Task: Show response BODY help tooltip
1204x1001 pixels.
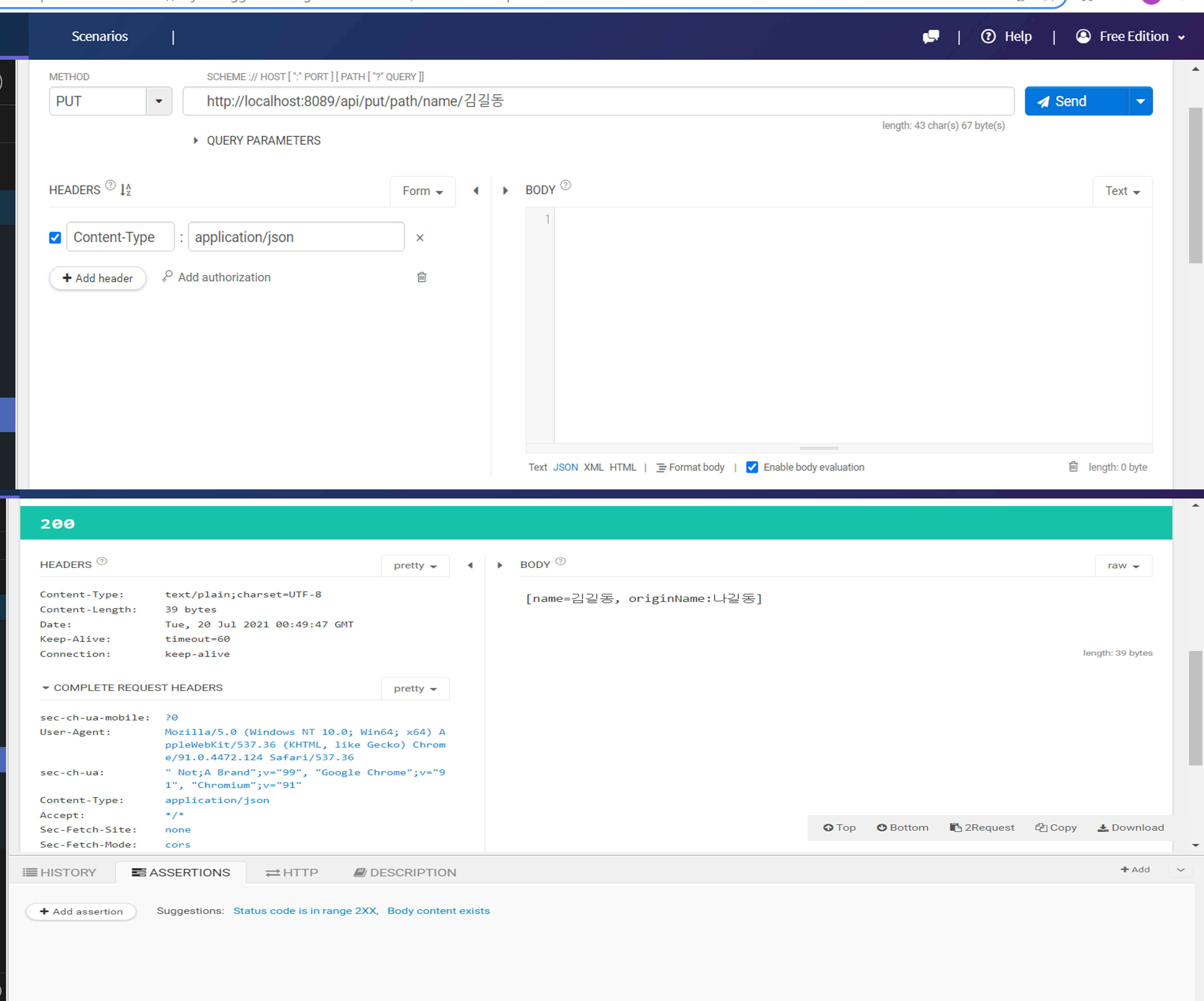Action: coord(561,562)
